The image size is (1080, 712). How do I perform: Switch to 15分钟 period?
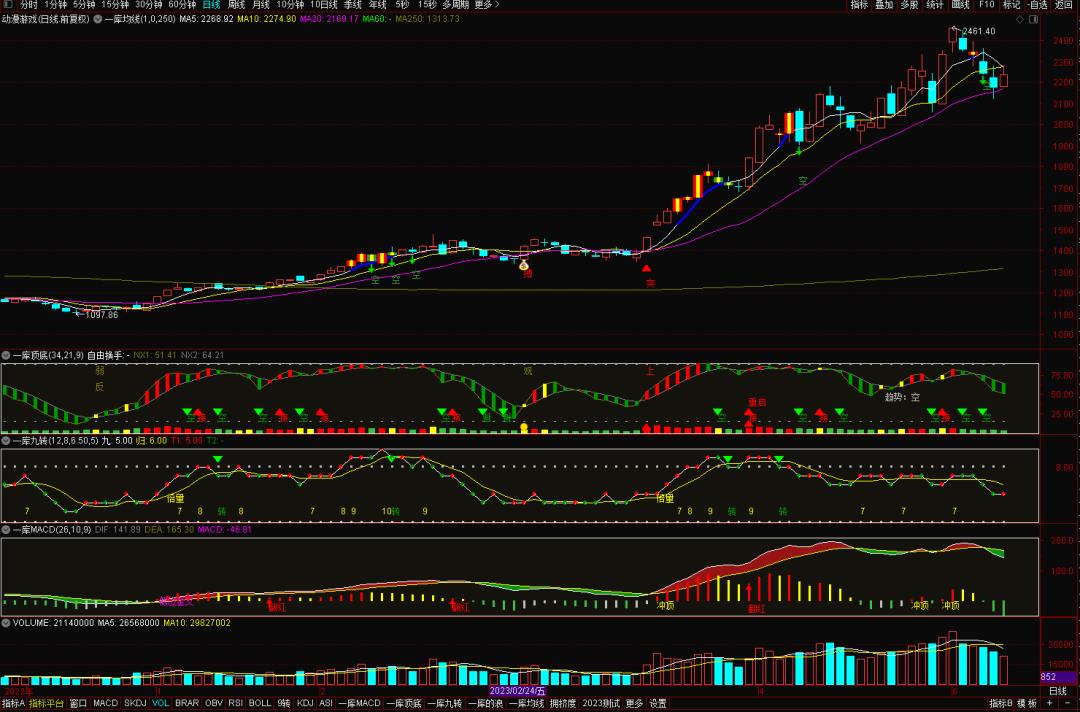point(115,4)
